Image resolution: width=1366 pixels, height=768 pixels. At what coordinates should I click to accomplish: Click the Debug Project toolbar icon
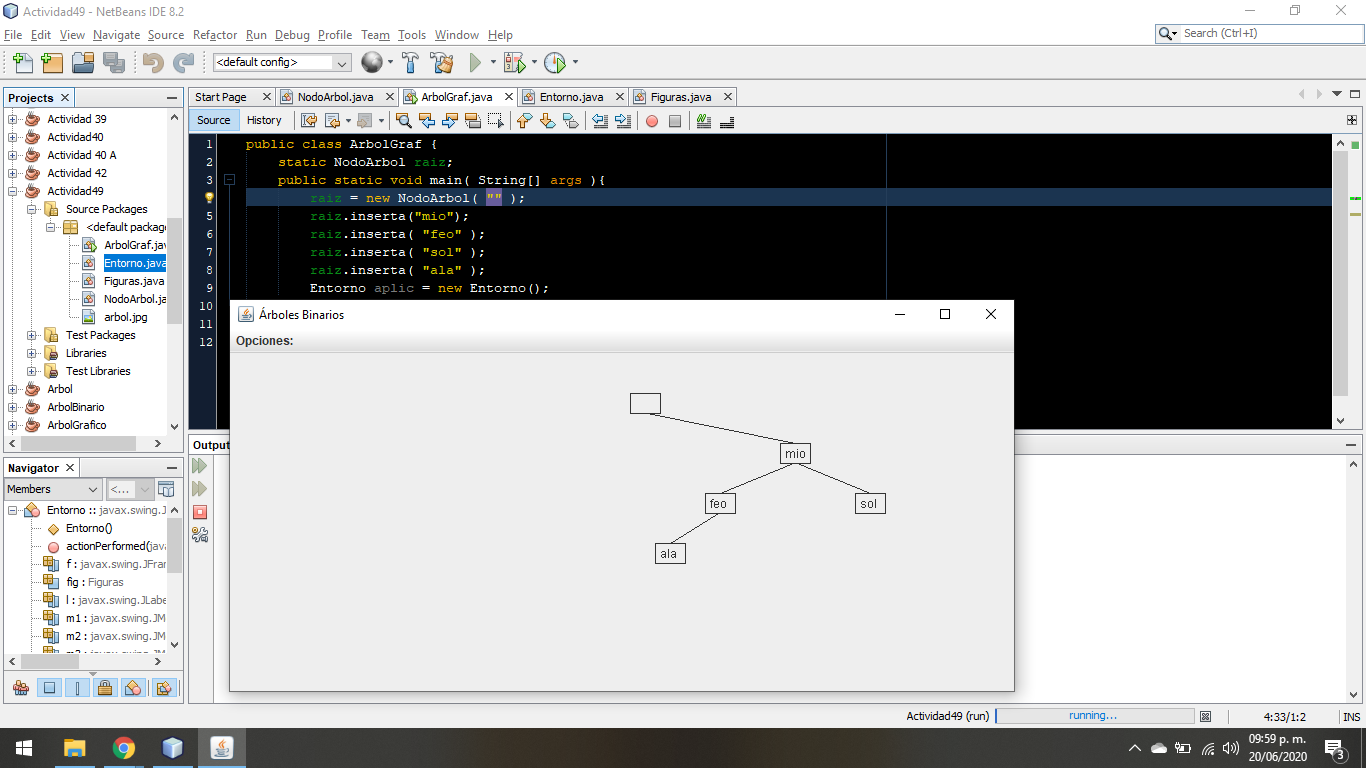tap(514, 63)
